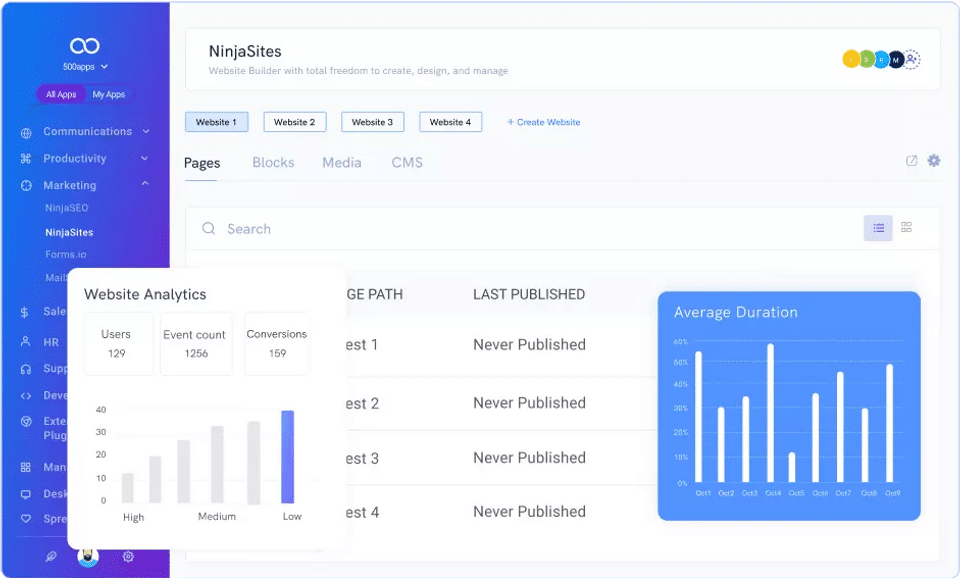Click the Conversions 159 stat card

[x=277, y=343]
